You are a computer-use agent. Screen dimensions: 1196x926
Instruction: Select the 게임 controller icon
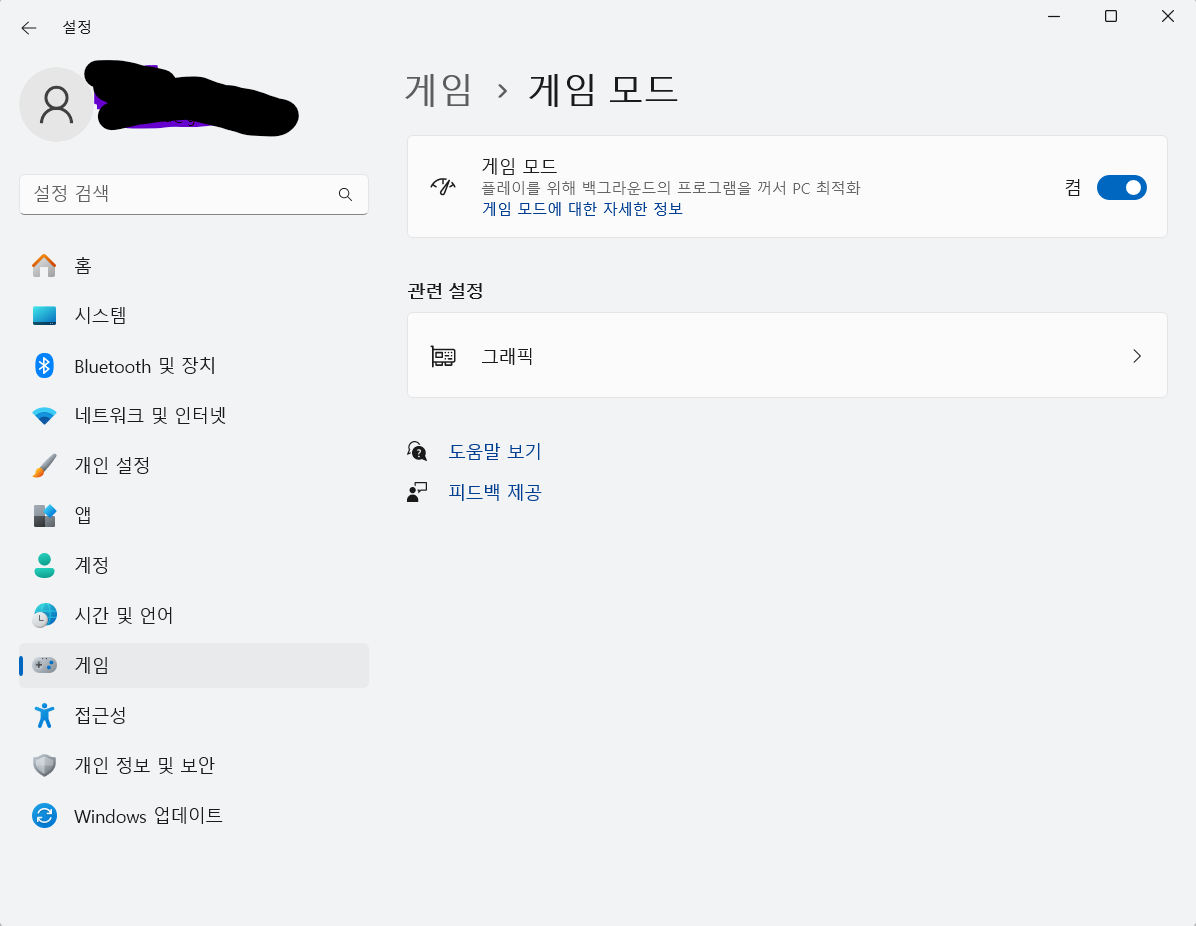[44, 665]
